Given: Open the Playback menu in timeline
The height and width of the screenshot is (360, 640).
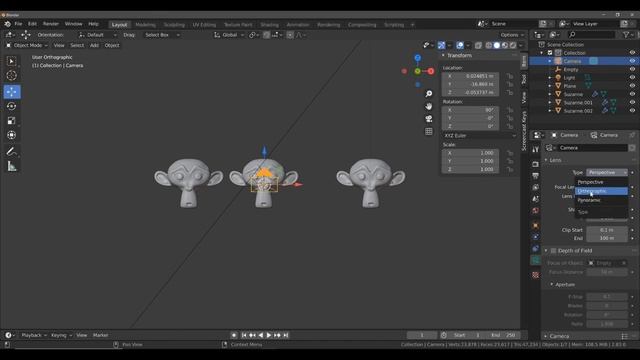Looking at the screenshot, I should pos(33,335).
